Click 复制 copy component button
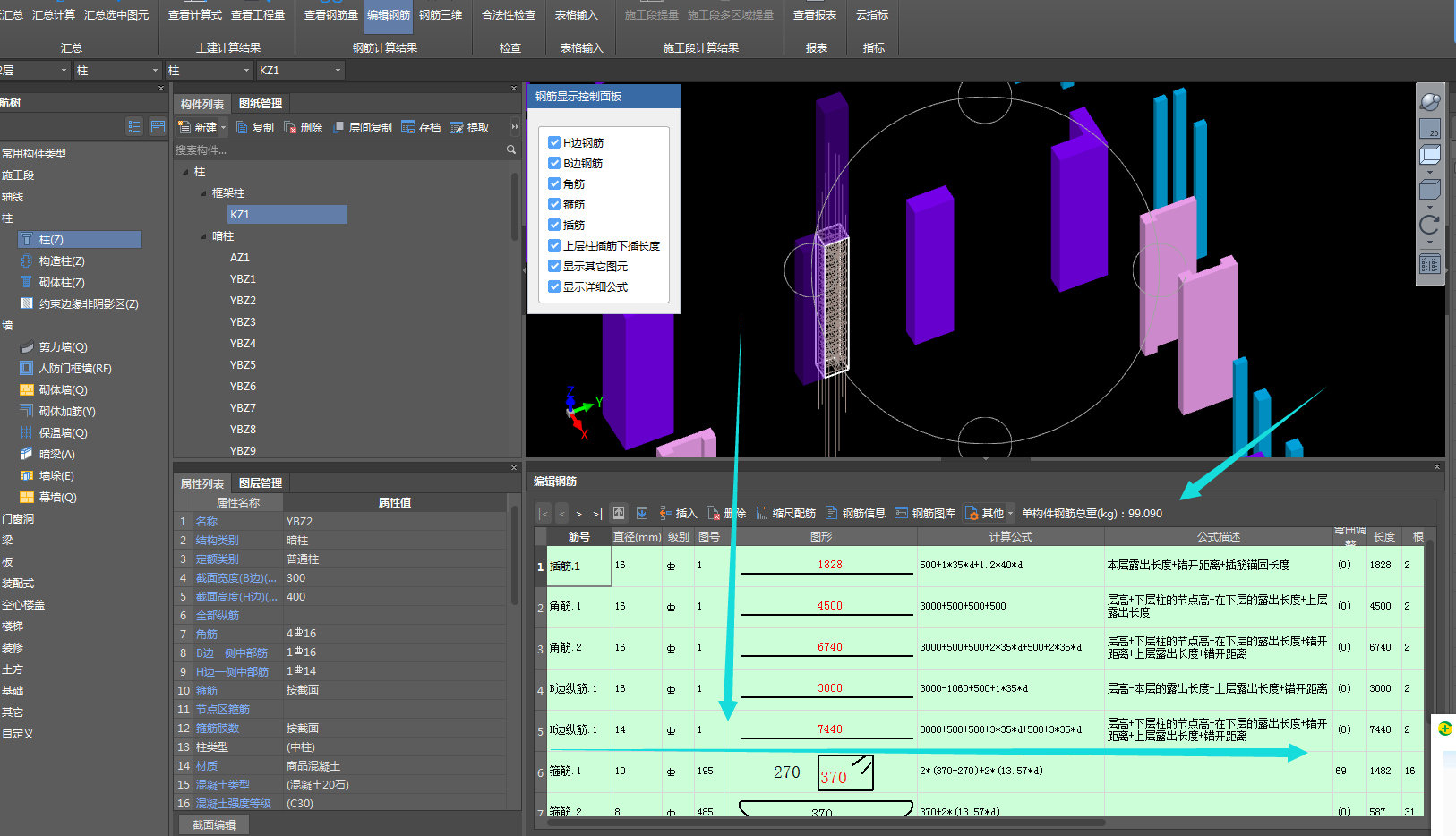Image resolution: width=1456 pixels, height=836 pixels. (x=255, y=127)
